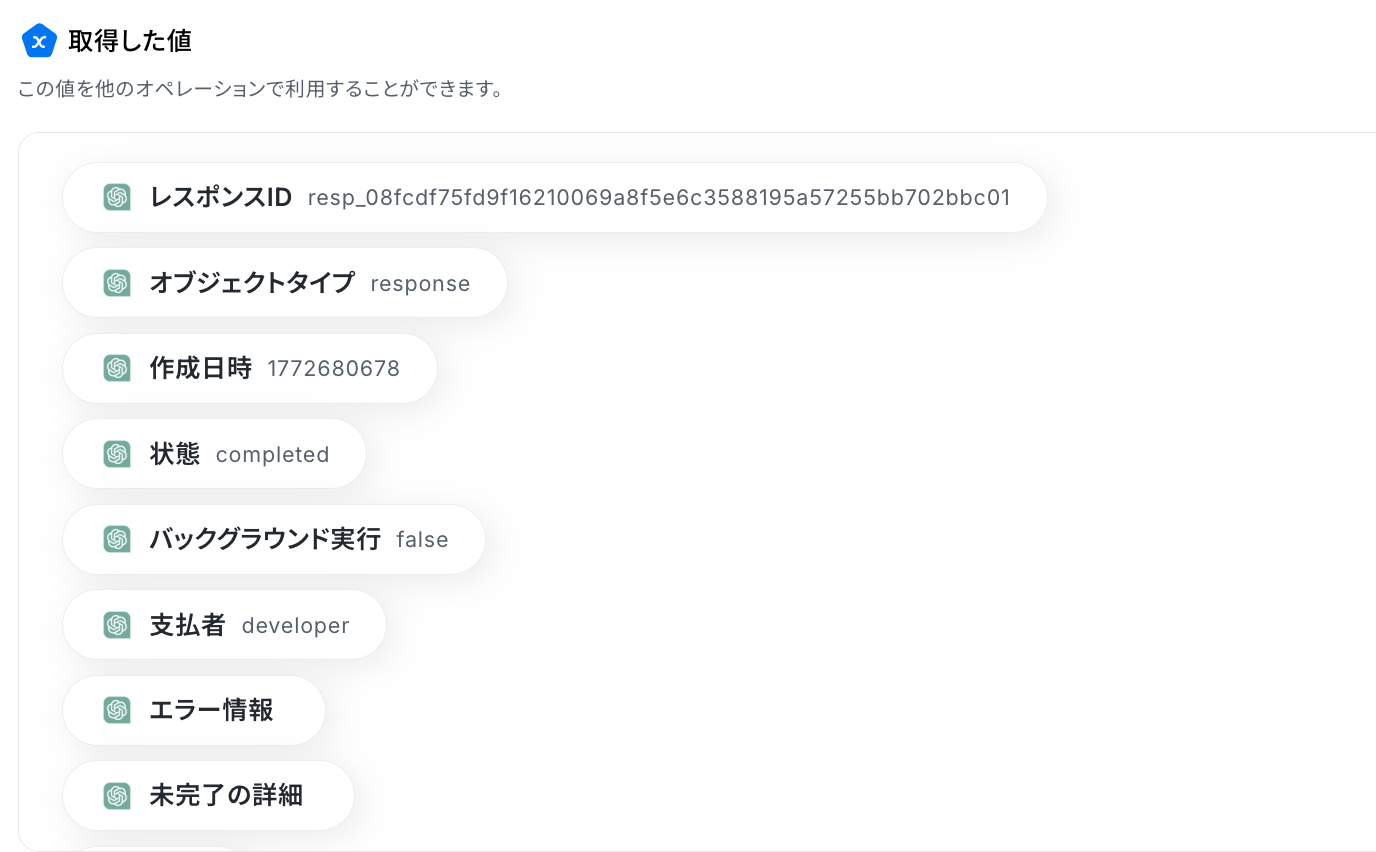
Task: Choose the 未完了の詳細 label
Action: 226,796
